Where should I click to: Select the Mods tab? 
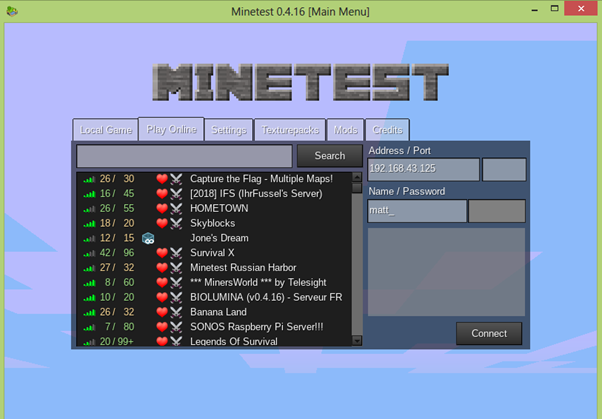[x=346, y=130]
